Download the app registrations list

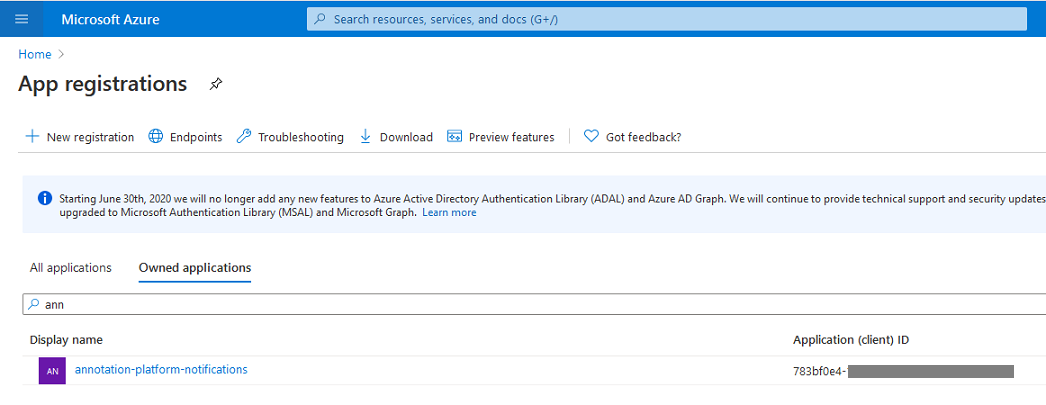[x=406, y=137]
